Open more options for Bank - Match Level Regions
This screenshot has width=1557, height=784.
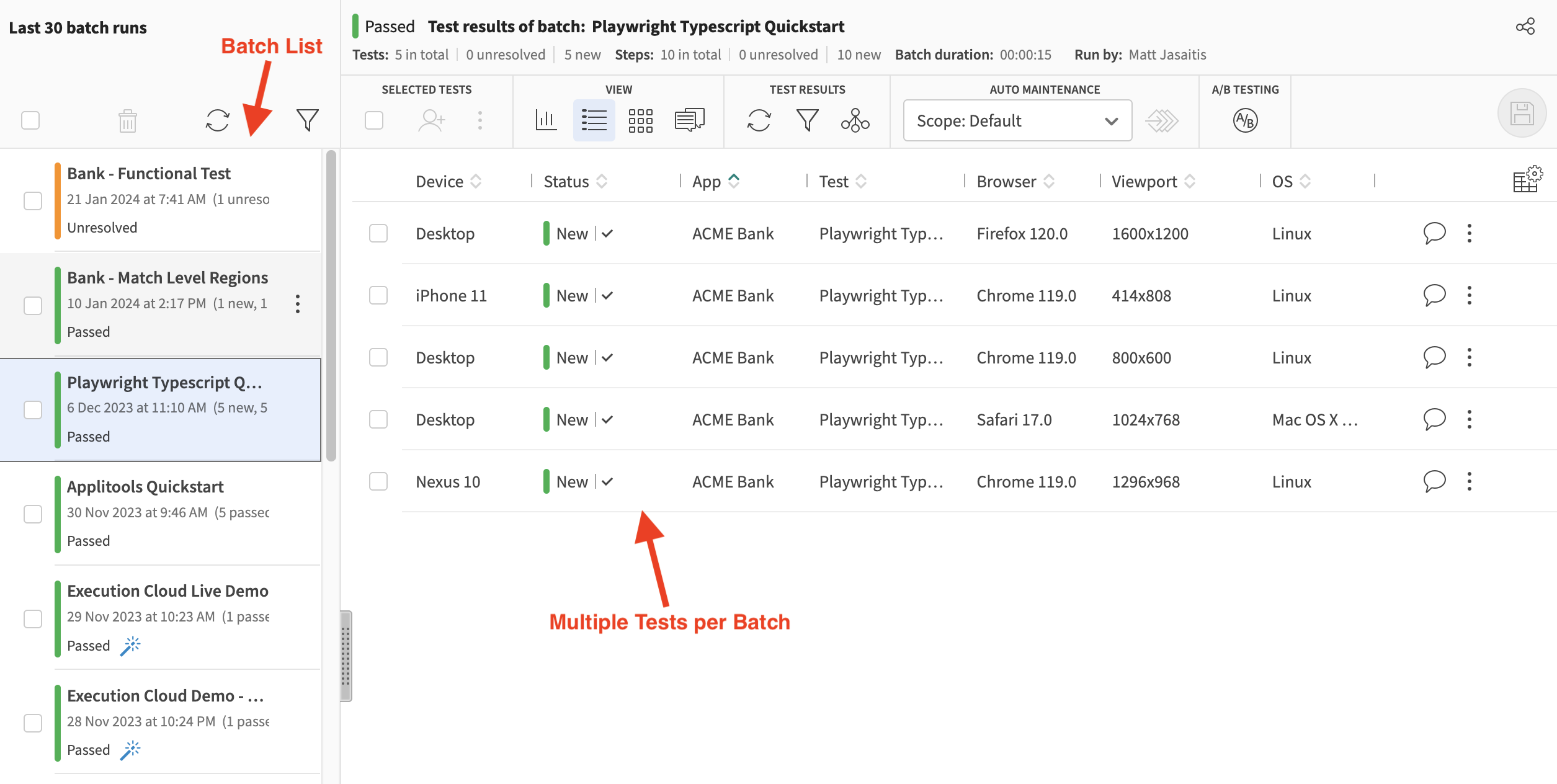pos(298,304)
